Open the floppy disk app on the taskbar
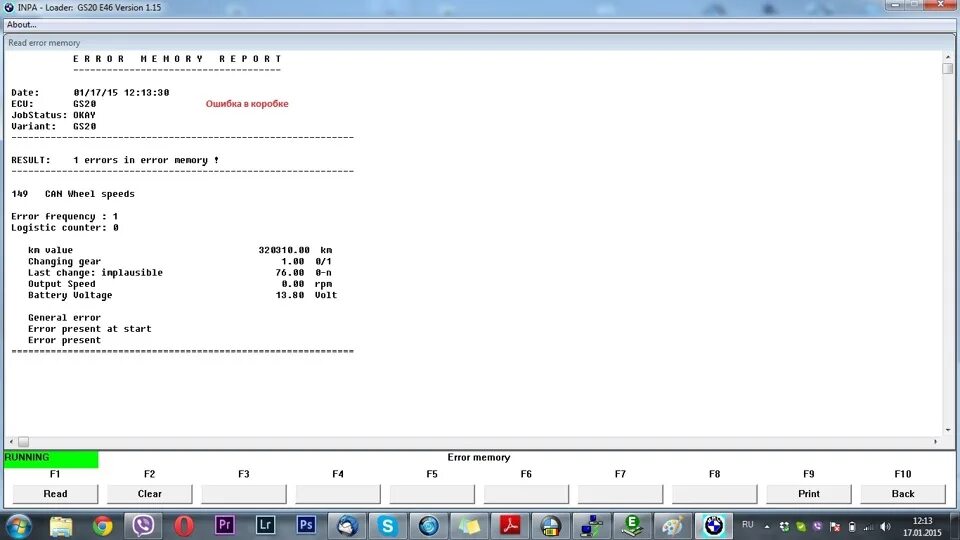 [550, 526]
